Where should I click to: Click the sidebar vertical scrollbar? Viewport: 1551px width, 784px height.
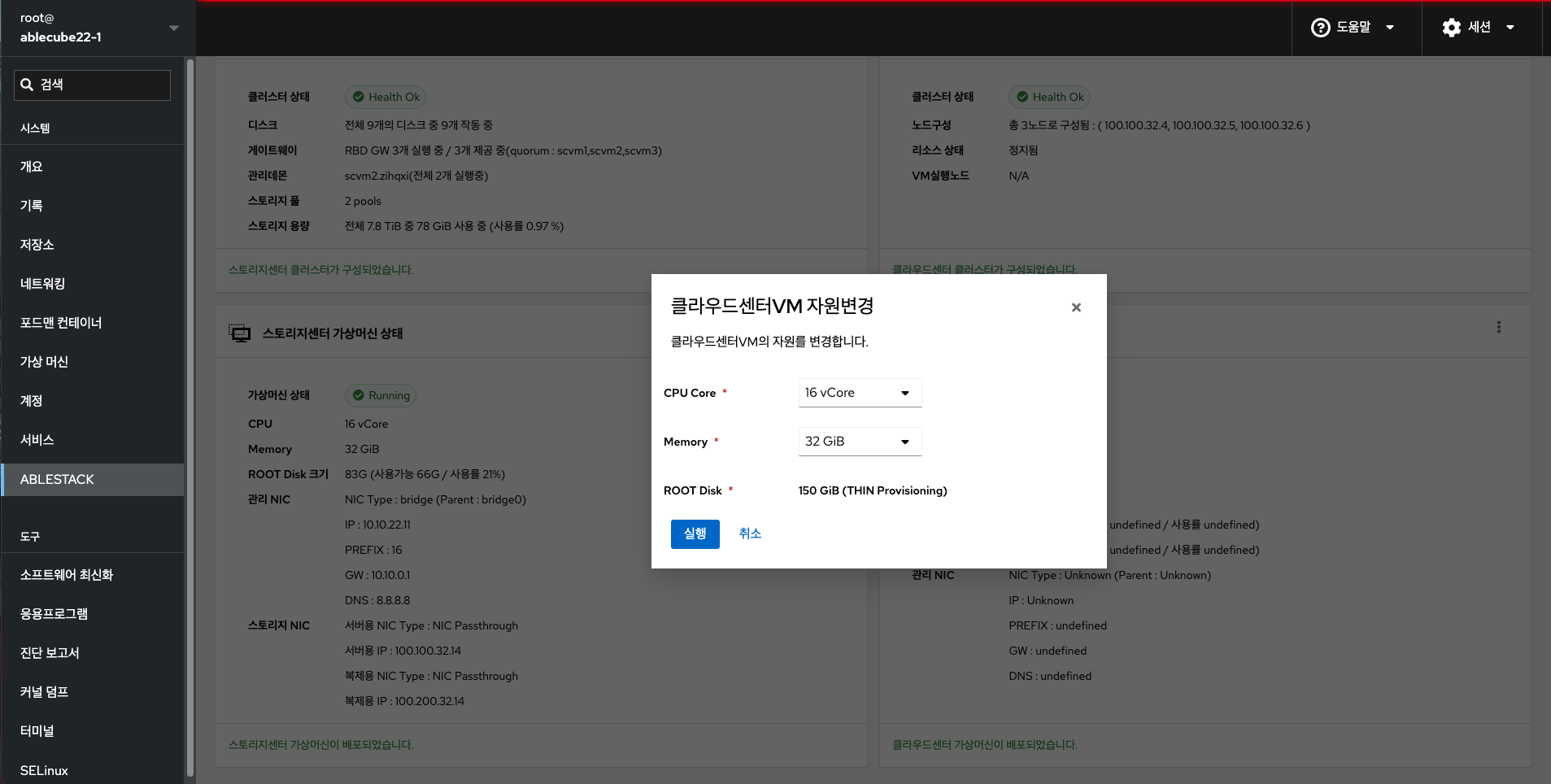tap(190, 407)
